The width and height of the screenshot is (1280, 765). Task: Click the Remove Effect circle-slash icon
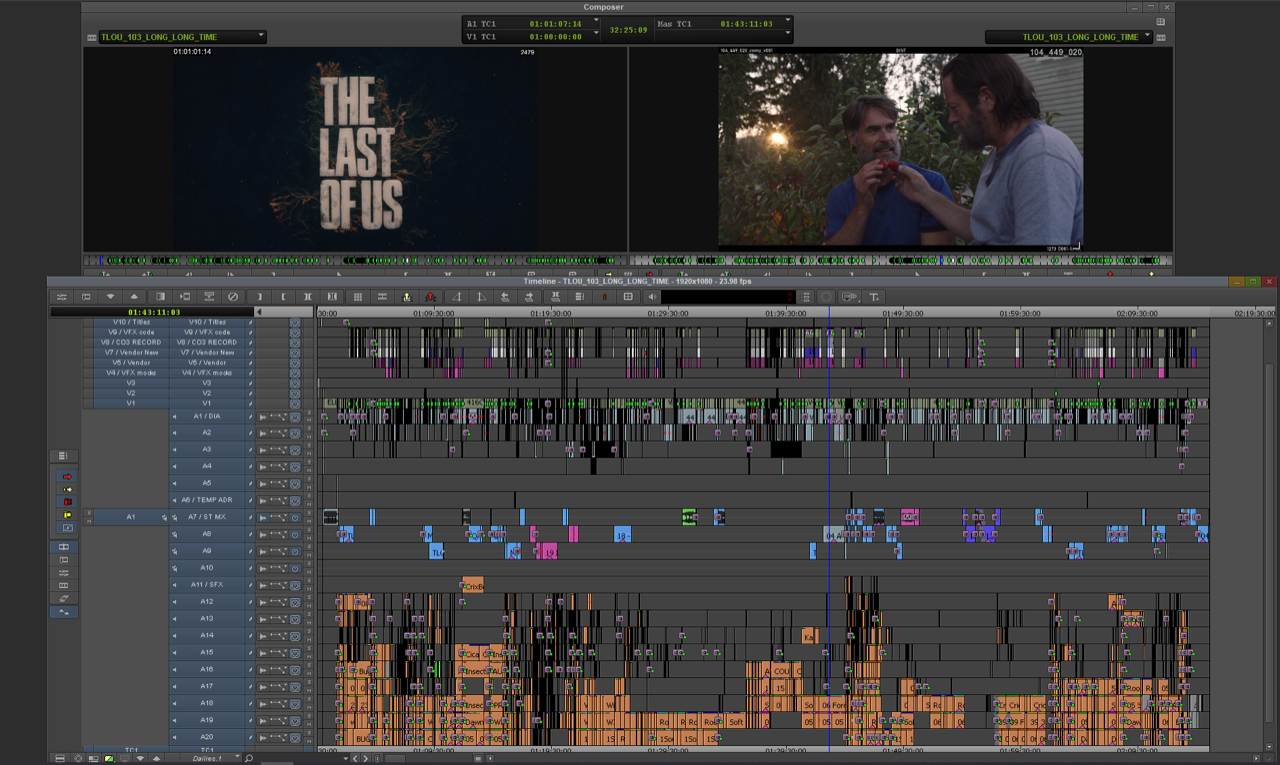(234, 297)
